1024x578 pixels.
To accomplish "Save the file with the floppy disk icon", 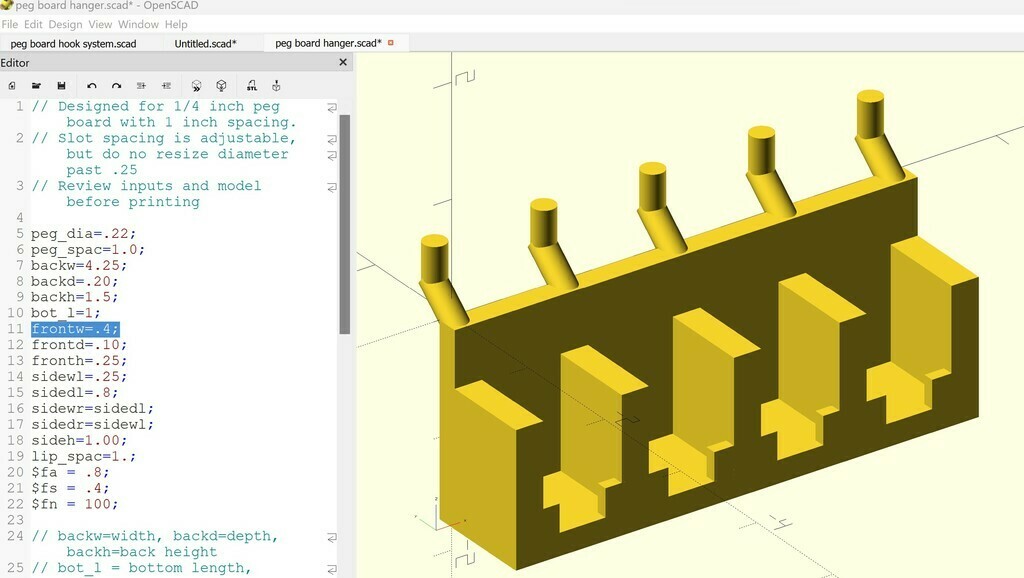I will pos(61,86).
